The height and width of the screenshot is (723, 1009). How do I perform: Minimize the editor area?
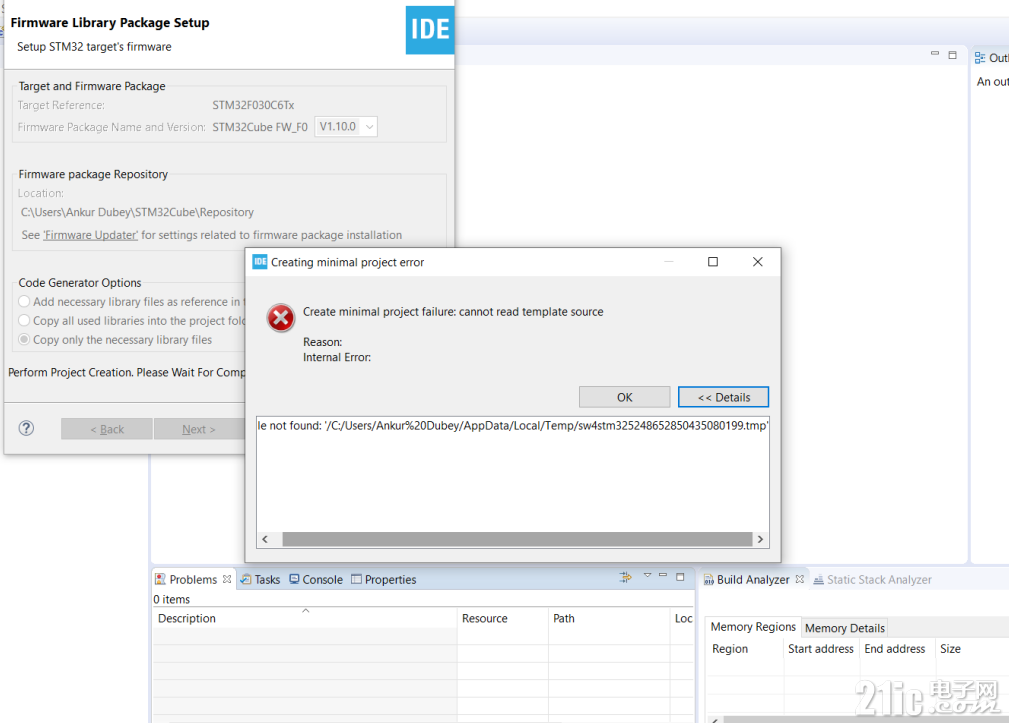(935, 53)
